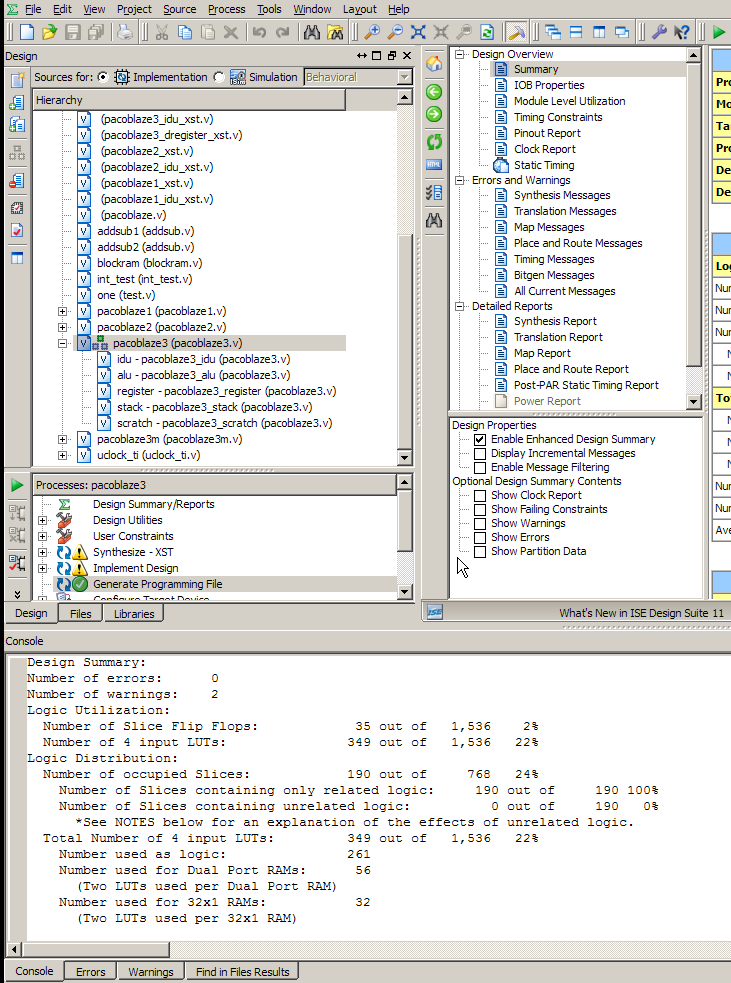
Task: Check Show Partition Data option
Action: pos(480,552)
